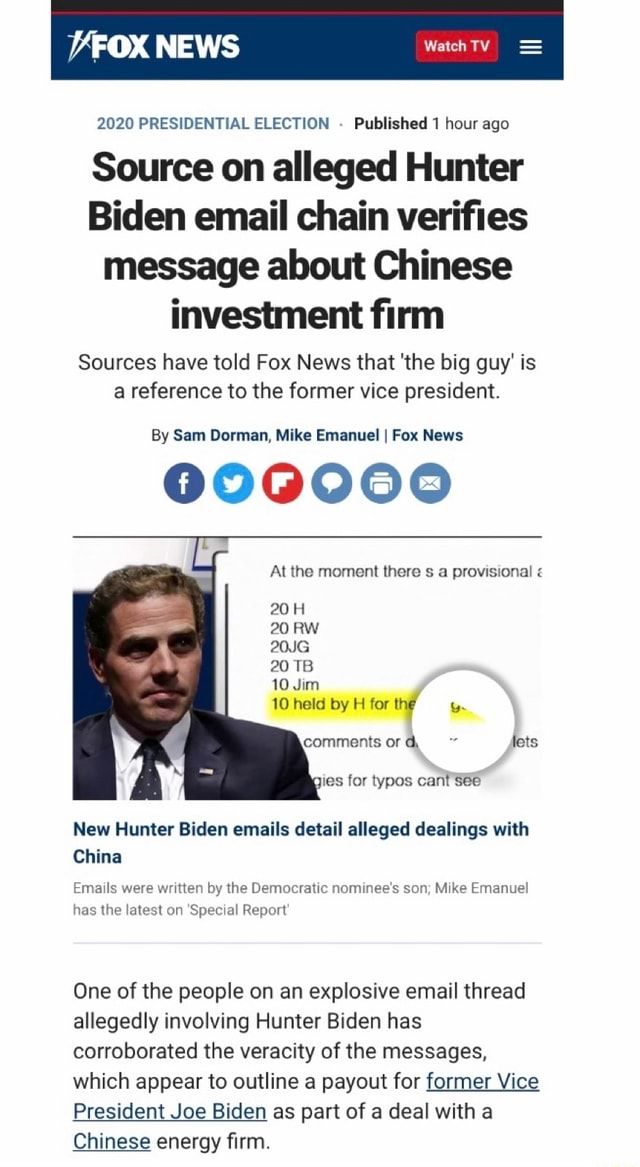Open the 2020 Presidential Election section

pos(212,123)
